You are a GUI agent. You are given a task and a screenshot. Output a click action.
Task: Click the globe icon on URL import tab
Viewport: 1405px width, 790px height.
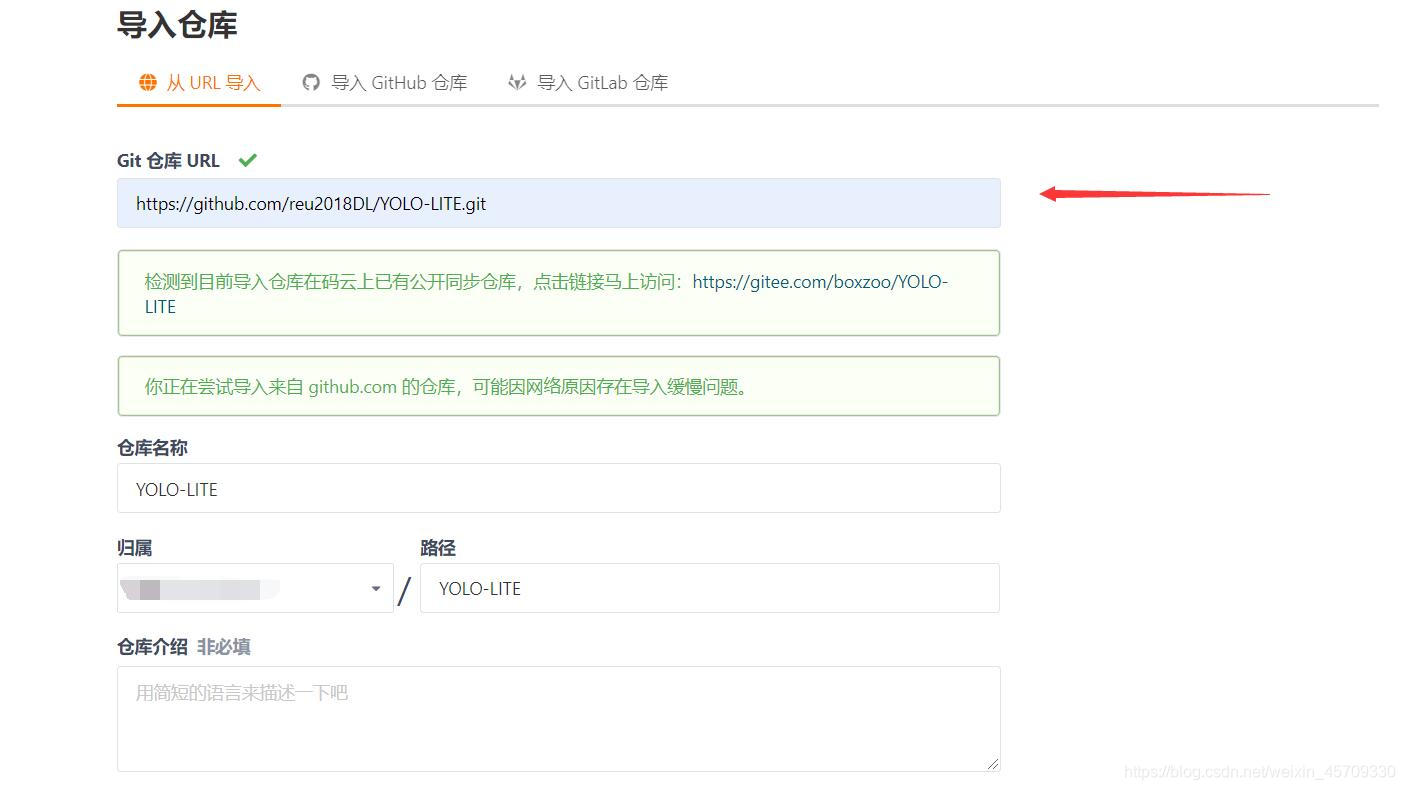tap(148, 83)
